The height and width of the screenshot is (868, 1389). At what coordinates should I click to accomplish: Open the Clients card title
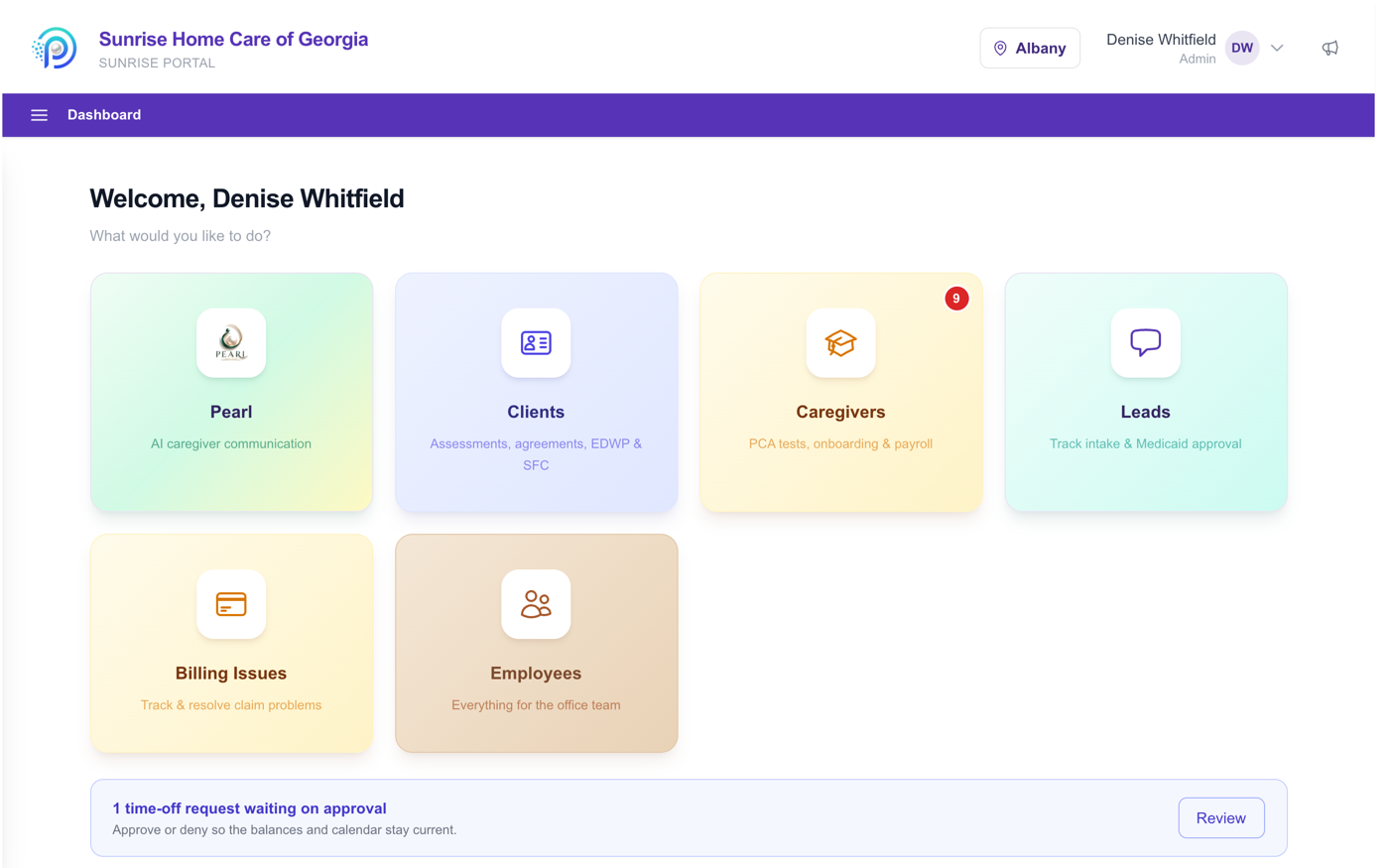click(536, 412)
